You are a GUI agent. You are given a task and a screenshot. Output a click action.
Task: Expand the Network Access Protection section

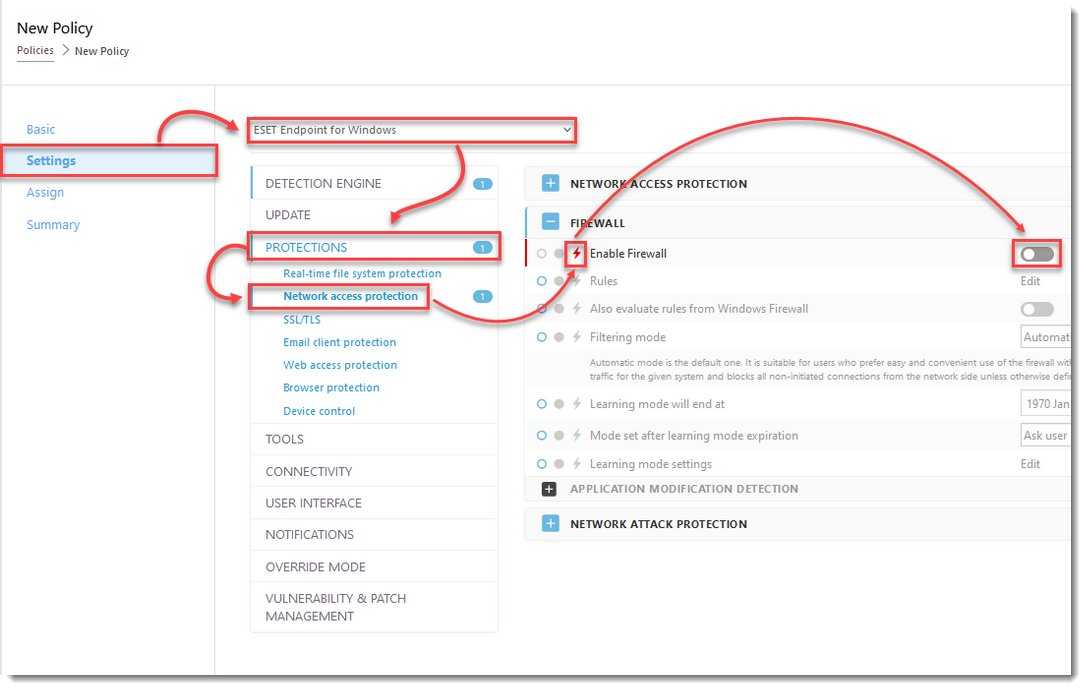550,184
